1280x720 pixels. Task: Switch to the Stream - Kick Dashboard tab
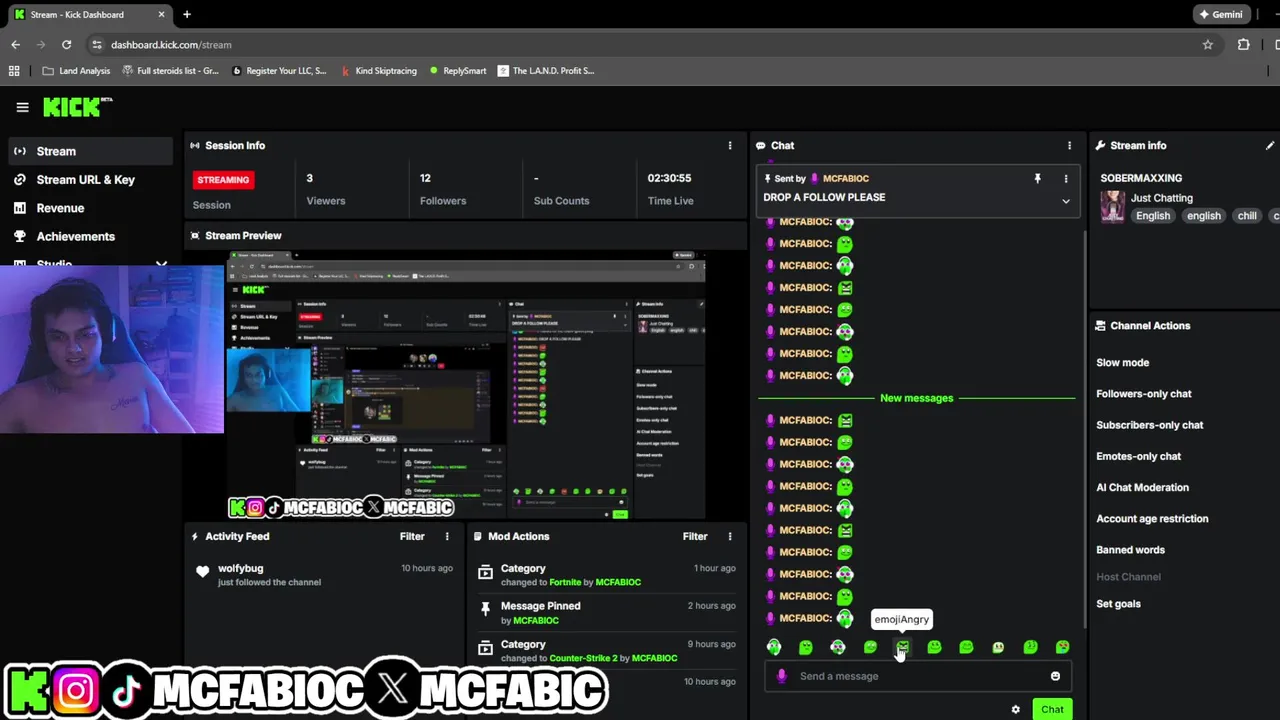pyautogui.click(x=90, y=15)
